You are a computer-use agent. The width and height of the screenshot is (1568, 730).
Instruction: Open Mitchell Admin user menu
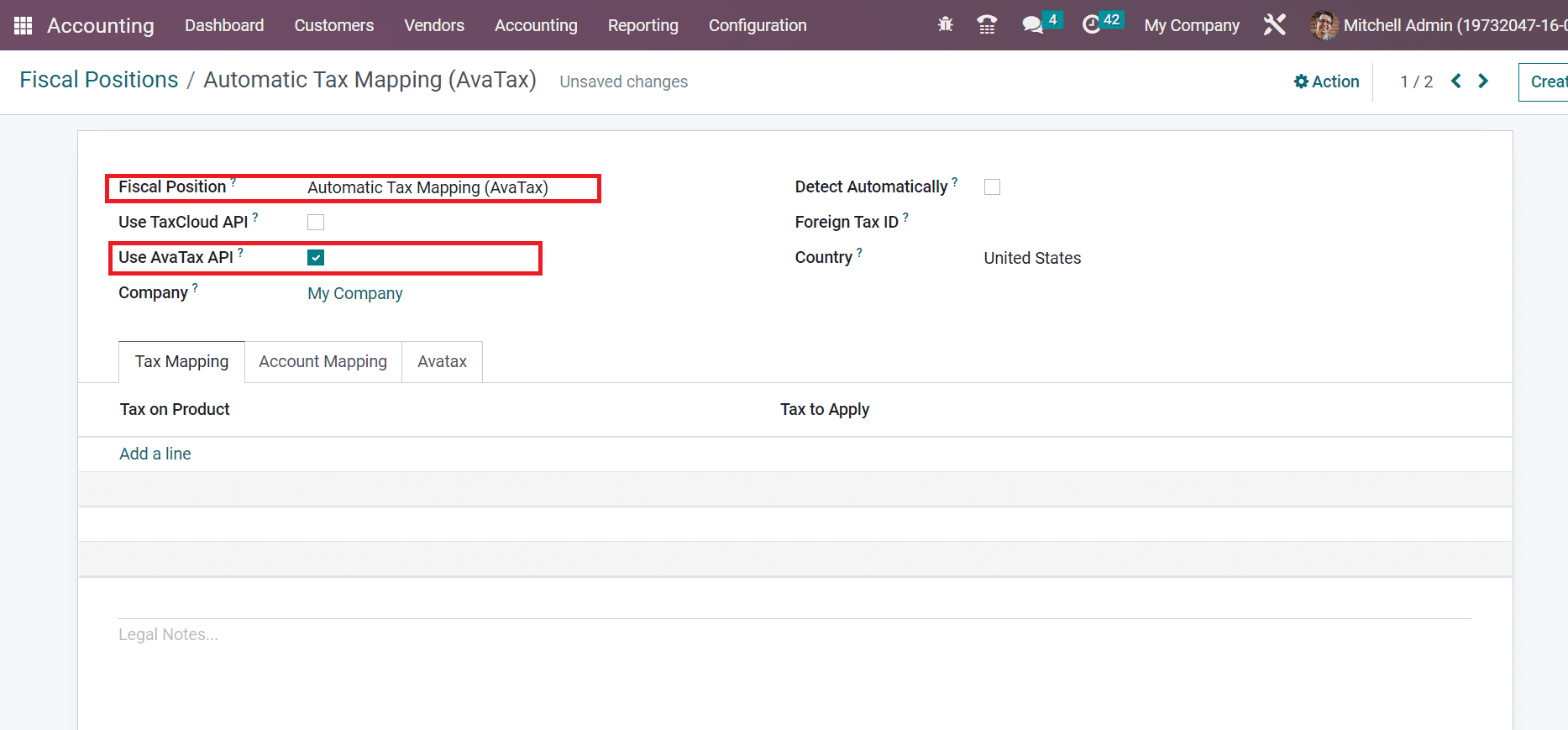point(1438,25)
